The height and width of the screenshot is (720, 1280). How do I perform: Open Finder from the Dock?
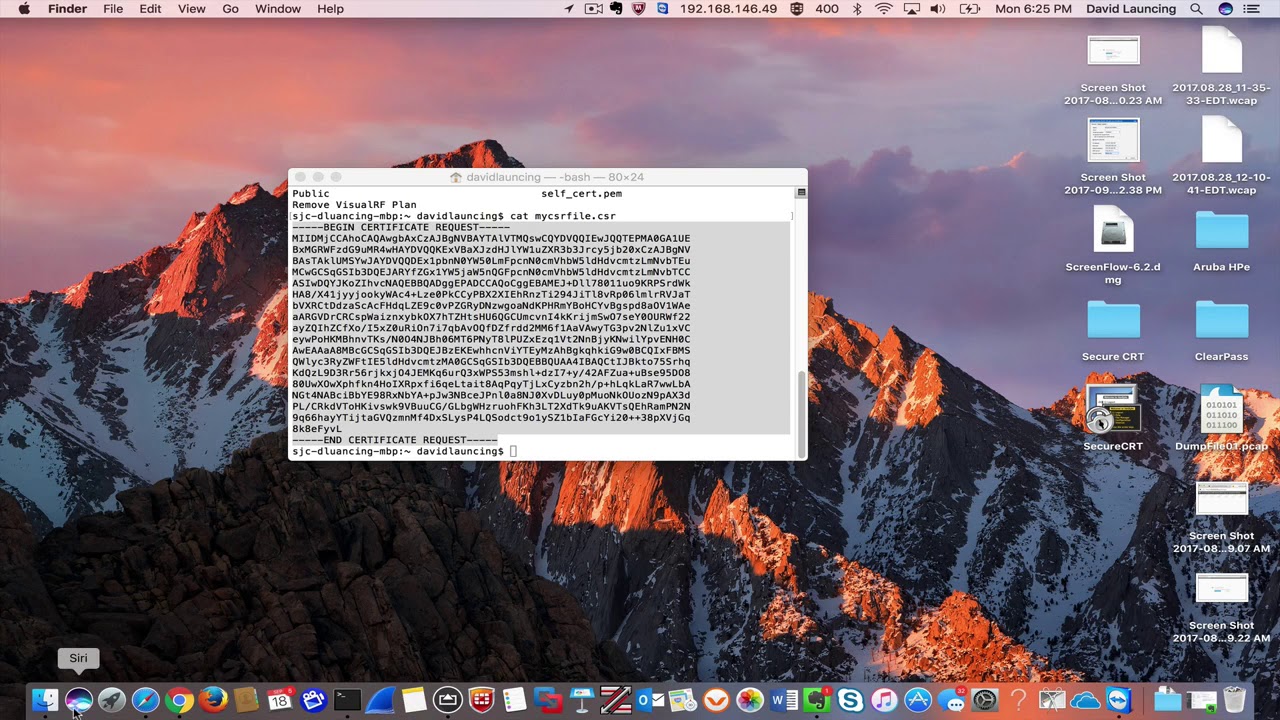point(45,700)
